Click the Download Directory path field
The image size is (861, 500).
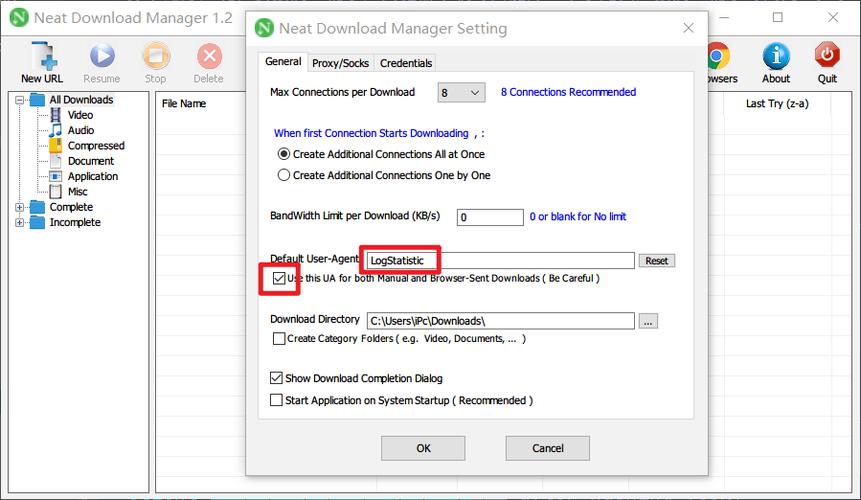point(501,321)
